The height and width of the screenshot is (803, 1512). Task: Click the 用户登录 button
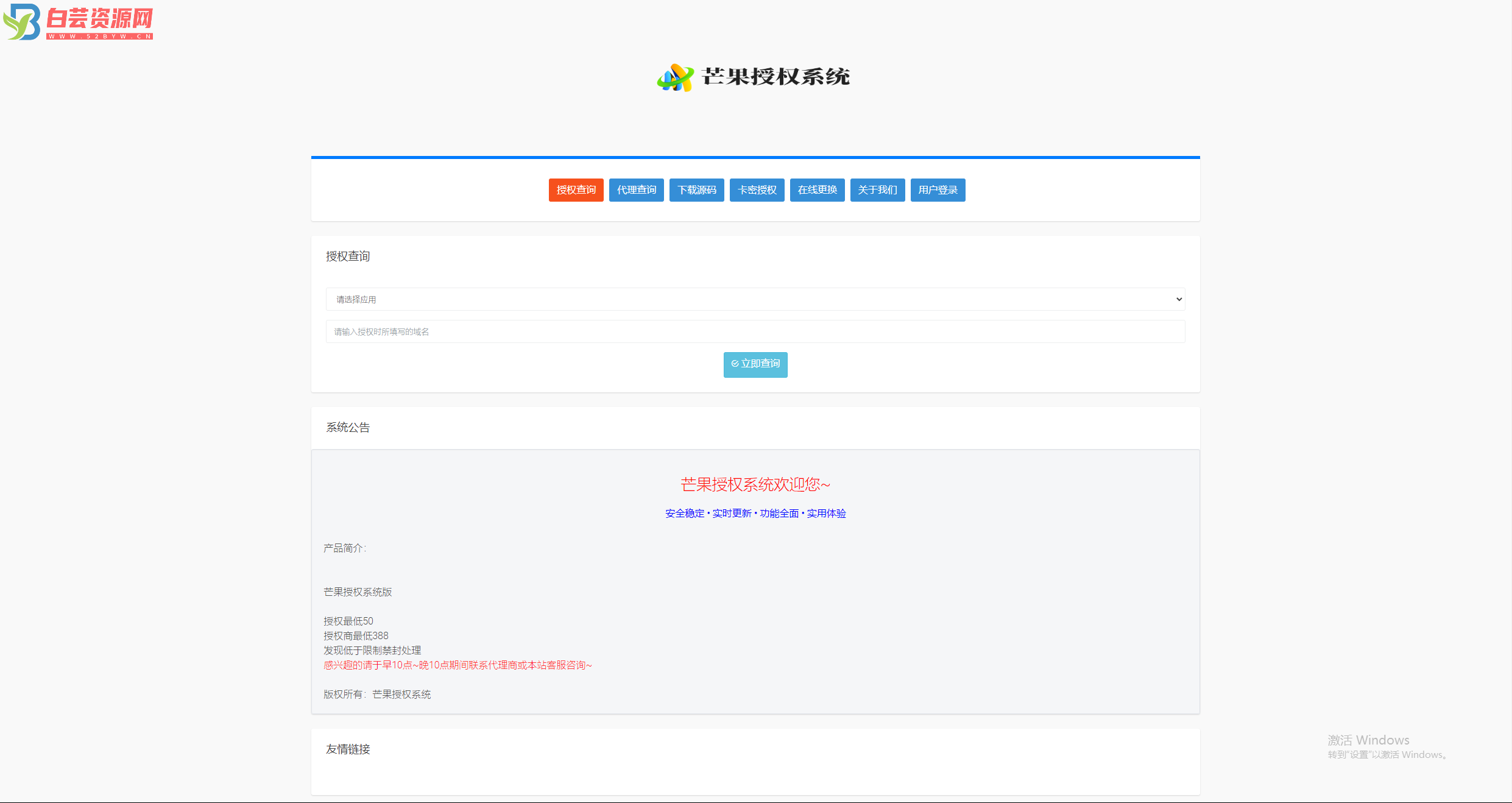coord(938,190)
